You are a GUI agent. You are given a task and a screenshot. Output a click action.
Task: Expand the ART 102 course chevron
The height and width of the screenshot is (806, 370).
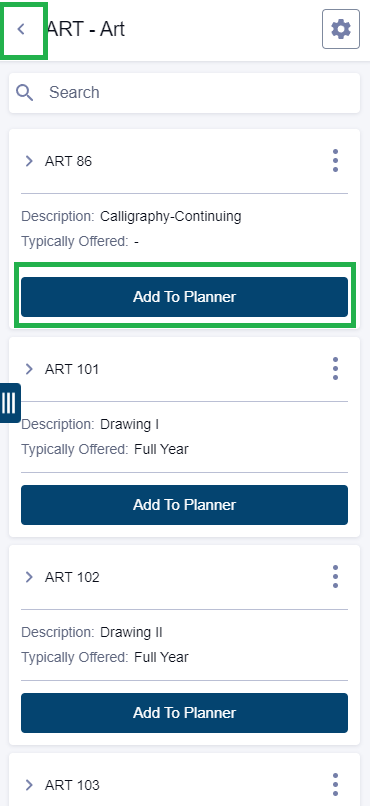(x=29, y=577)
